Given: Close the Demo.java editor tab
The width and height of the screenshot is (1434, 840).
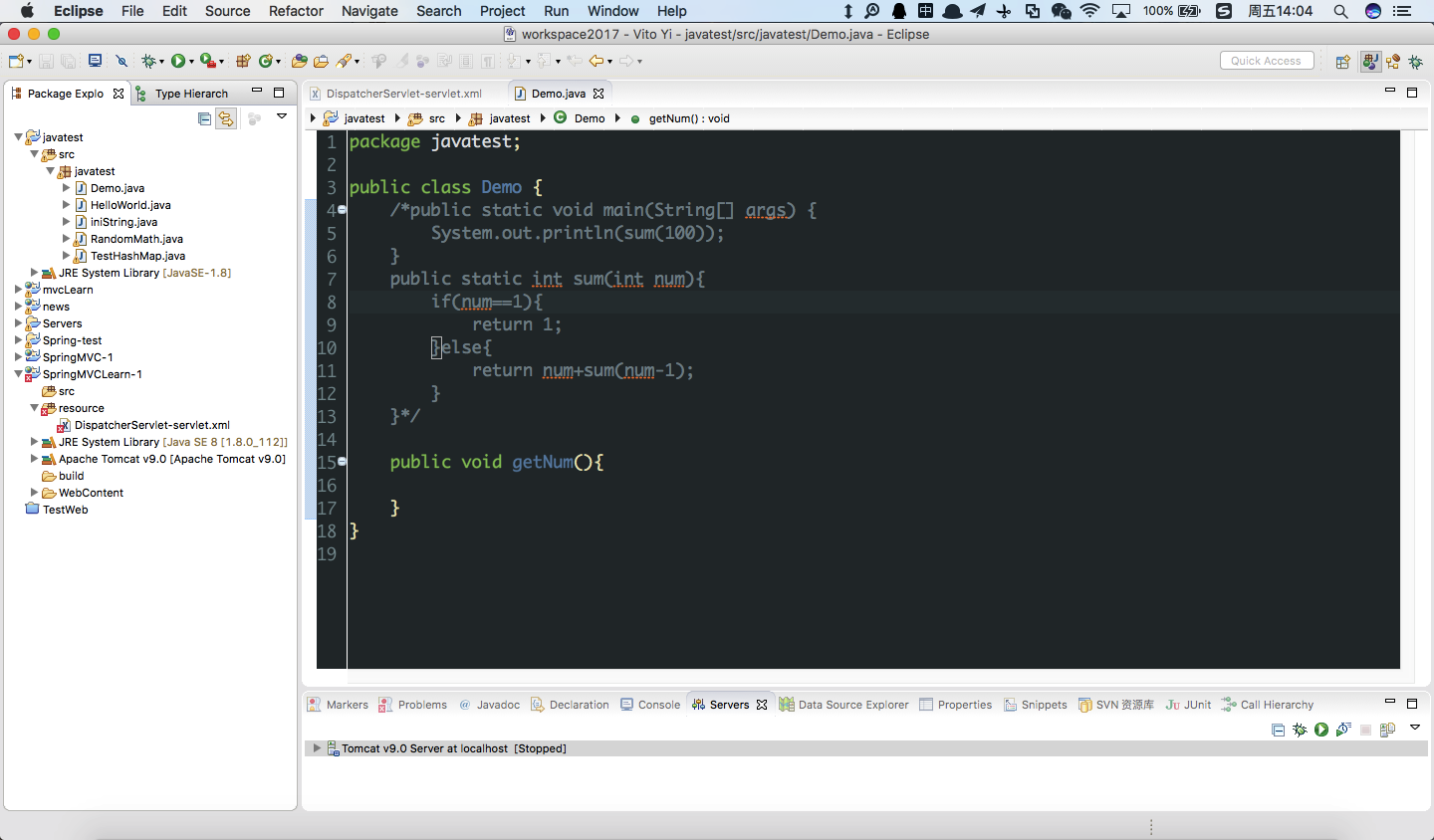Looking at the screenshot, I should point(598,94).
